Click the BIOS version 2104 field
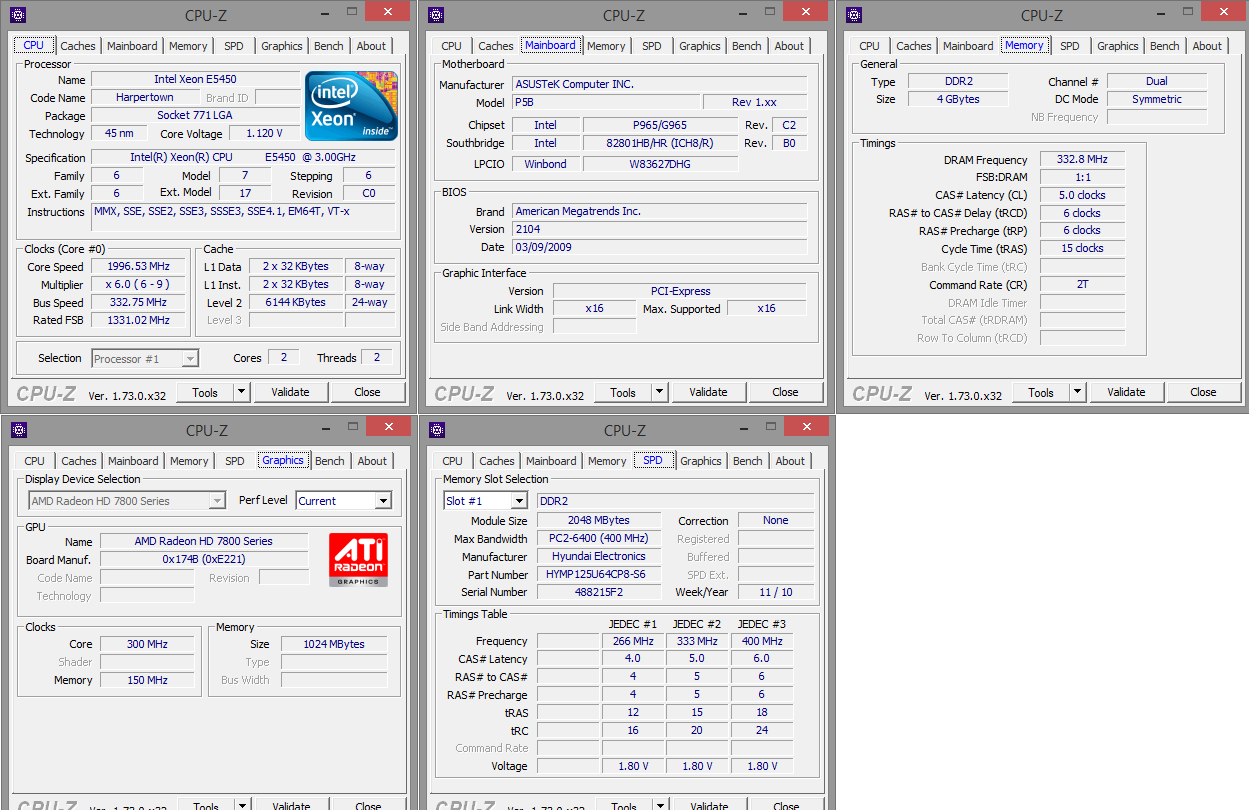1249x810 pixels. tap(659, 229)
